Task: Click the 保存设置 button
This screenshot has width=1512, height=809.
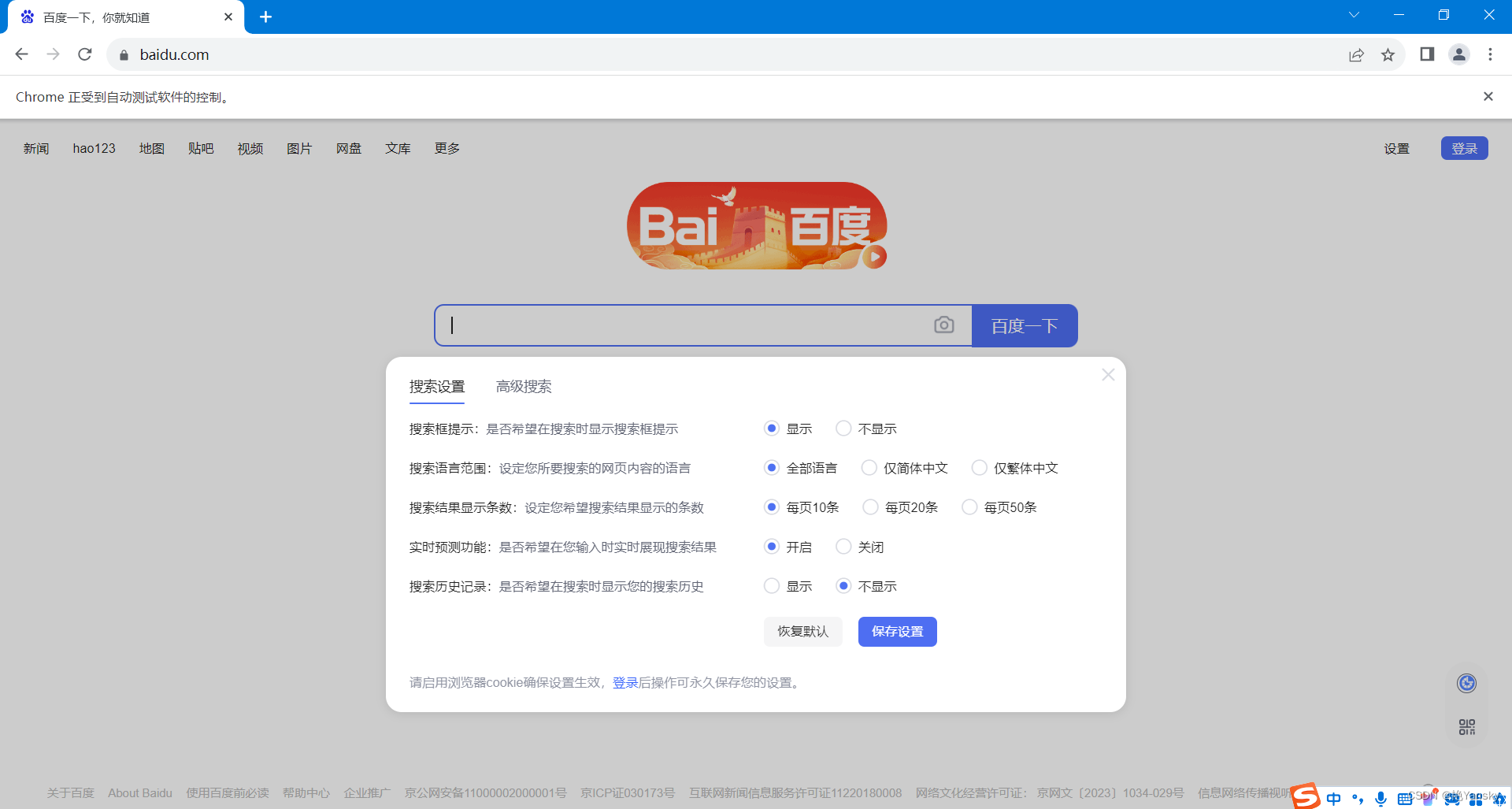Action: (x=898, y=632)
